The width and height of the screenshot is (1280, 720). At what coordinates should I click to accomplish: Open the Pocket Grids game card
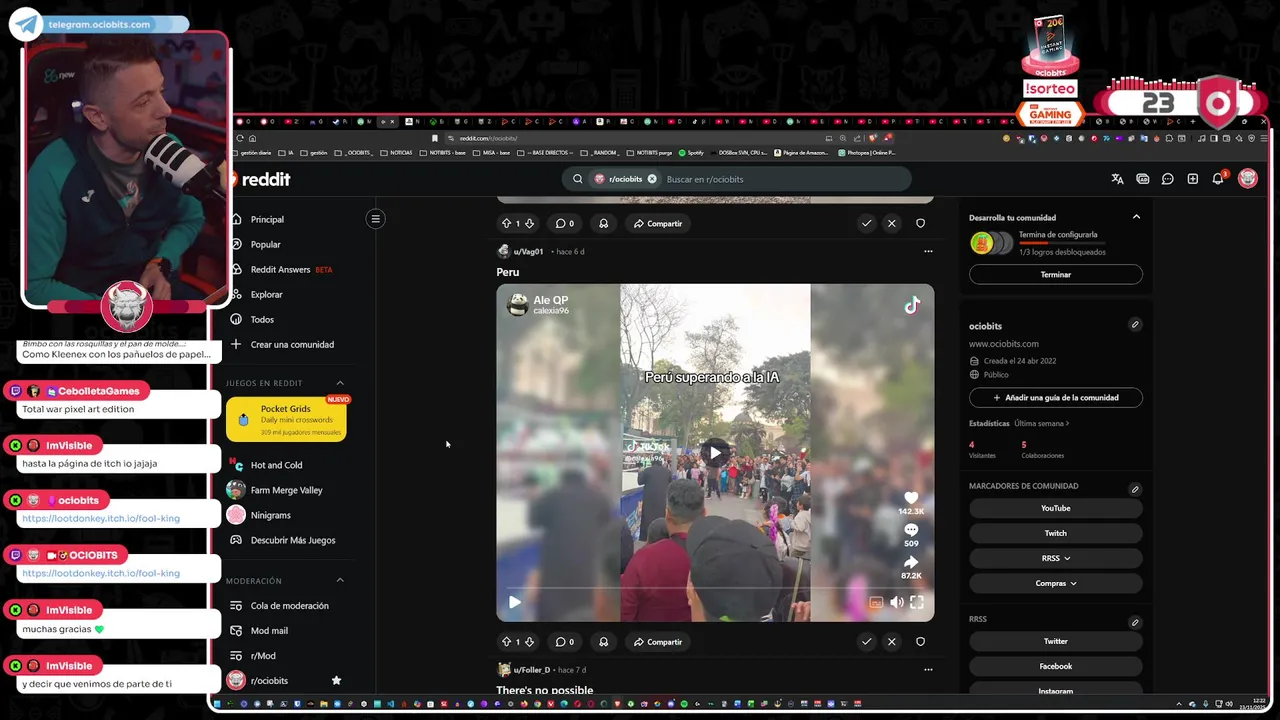(286, 420)
